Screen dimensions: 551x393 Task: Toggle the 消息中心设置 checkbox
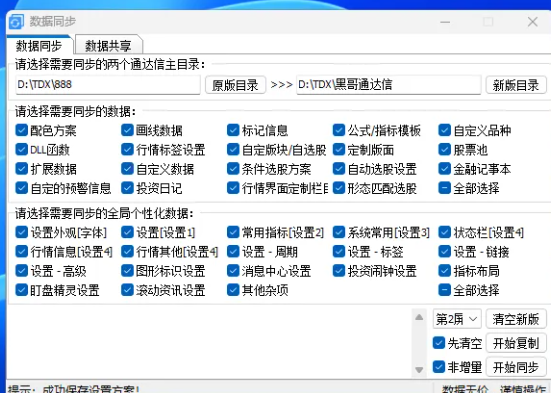pos(233,271)
